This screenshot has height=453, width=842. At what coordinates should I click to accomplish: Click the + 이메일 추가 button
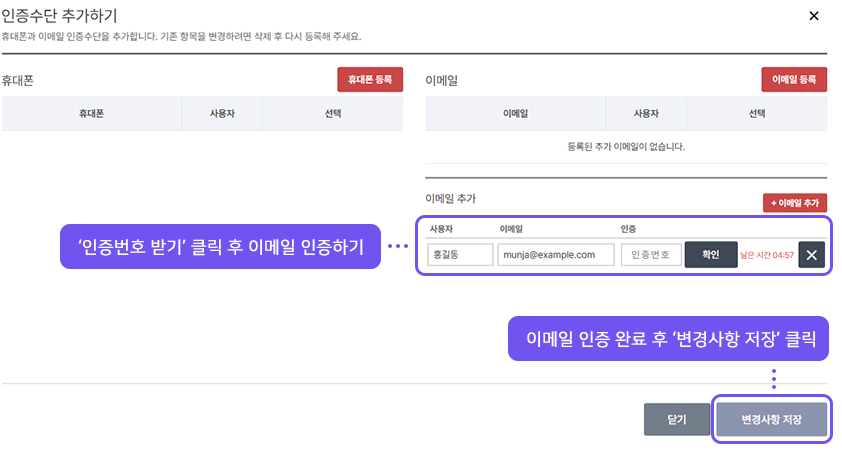pos(795,203)
